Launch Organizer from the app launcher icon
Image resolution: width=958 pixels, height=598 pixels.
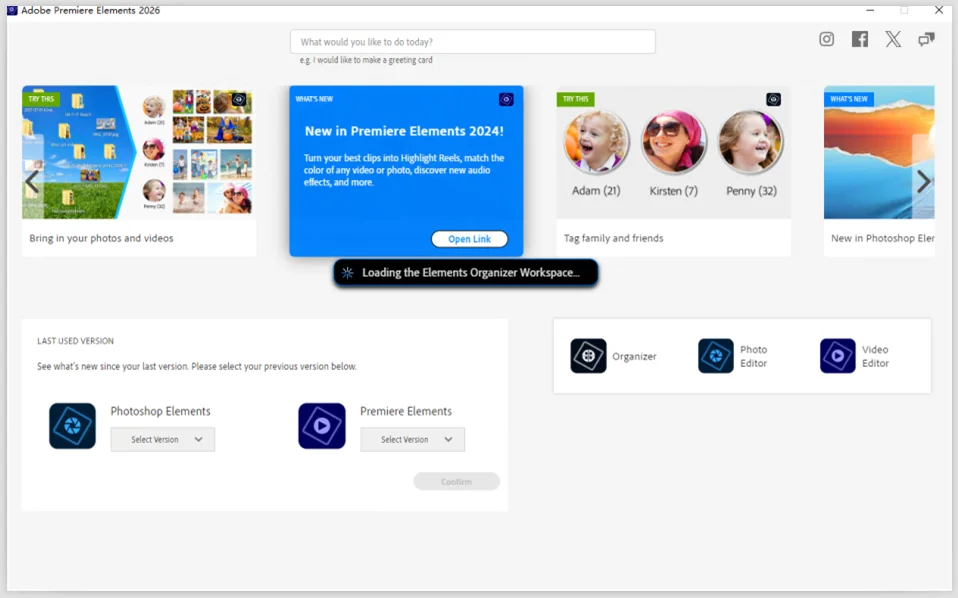(x=588, y=356)
